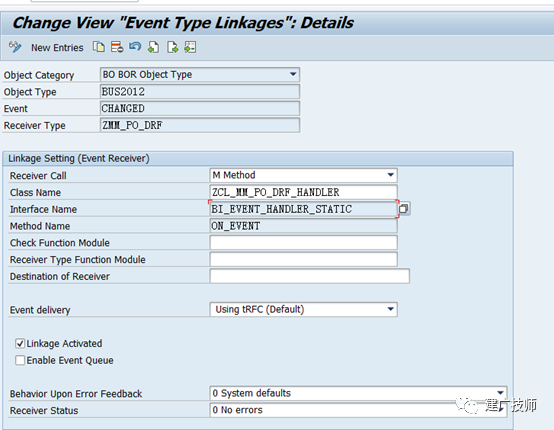
Task: Click the Receiver Status label
Action: (x=44, y=411)
